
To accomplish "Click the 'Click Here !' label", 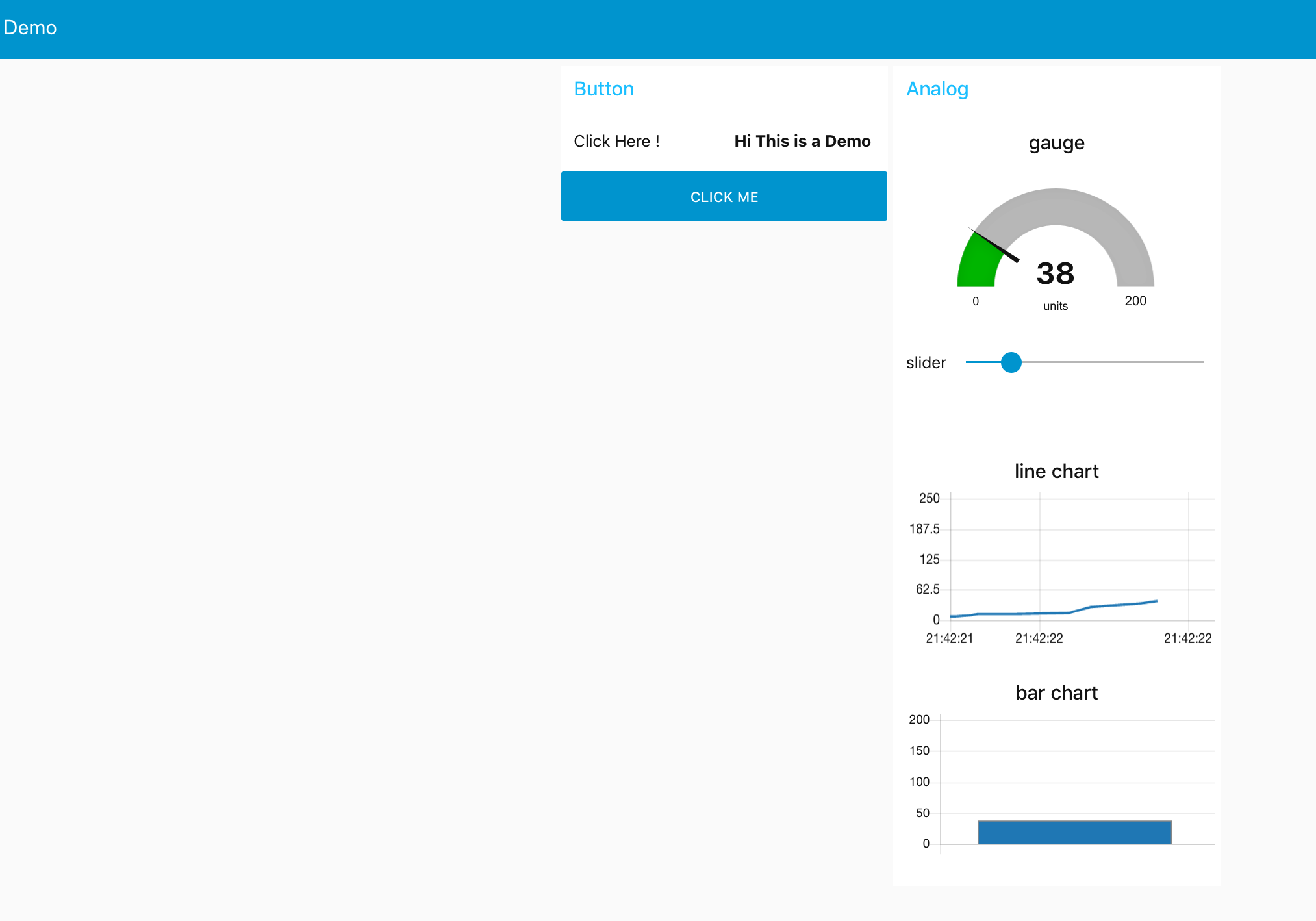I will (x=616, y=142).
